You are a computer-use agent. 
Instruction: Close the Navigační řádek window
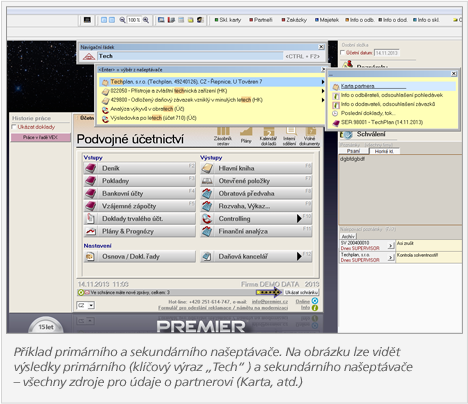point(321,47)
